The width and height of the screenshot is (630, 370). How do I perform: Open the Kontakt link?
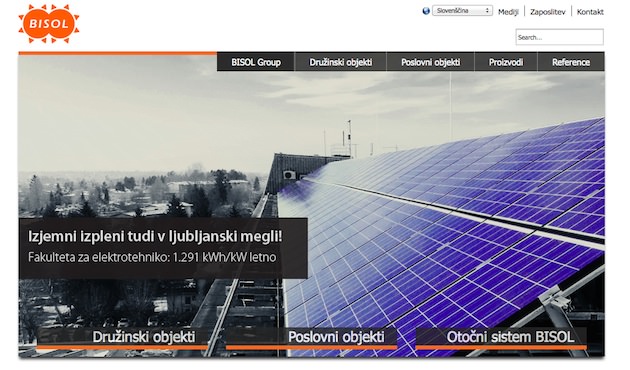pyautogui.click(x=590, y=12)
